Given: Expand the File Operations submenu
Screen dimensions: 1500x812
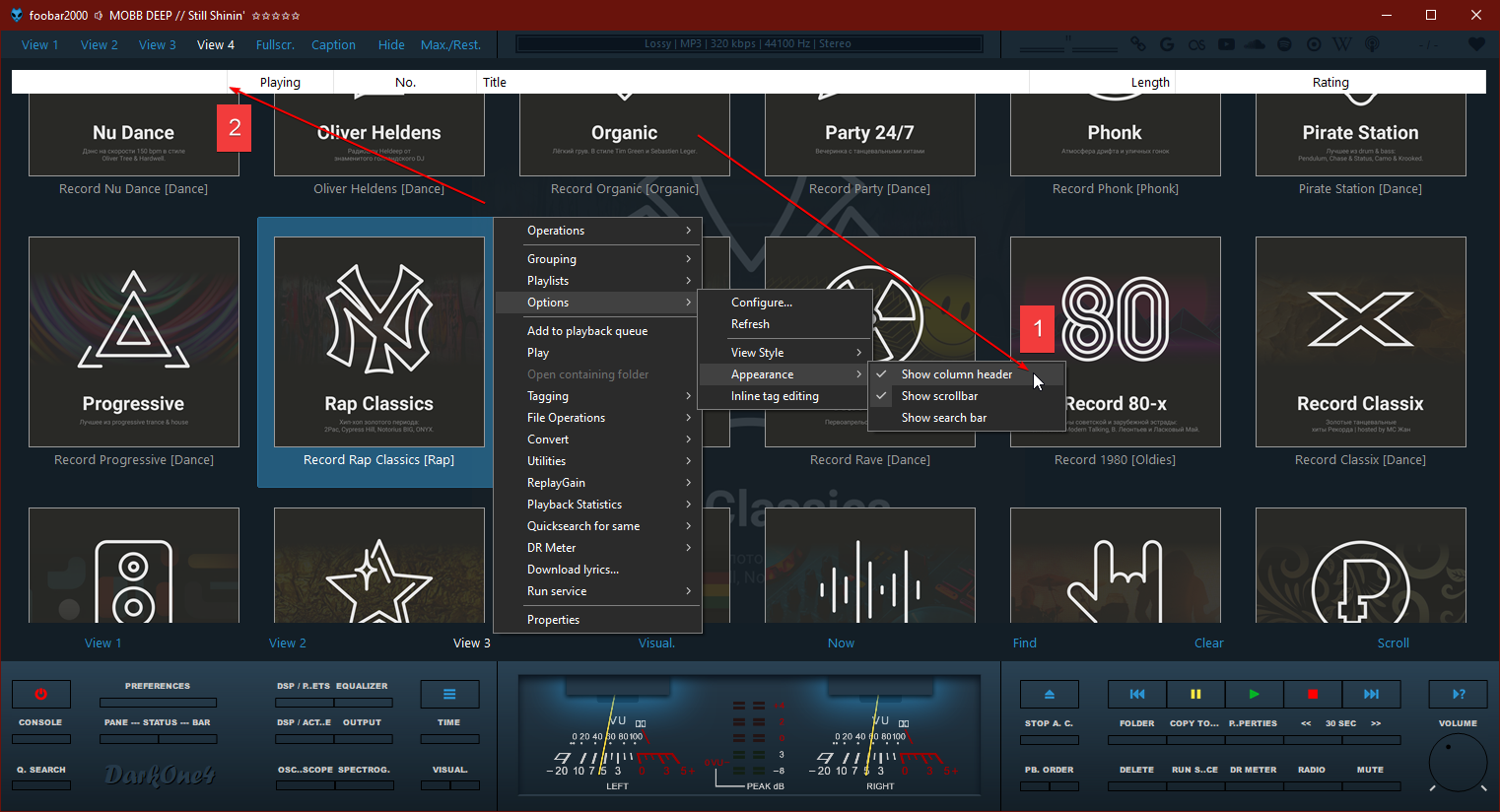Looking at the screenshot, I should tap(598, 418).
